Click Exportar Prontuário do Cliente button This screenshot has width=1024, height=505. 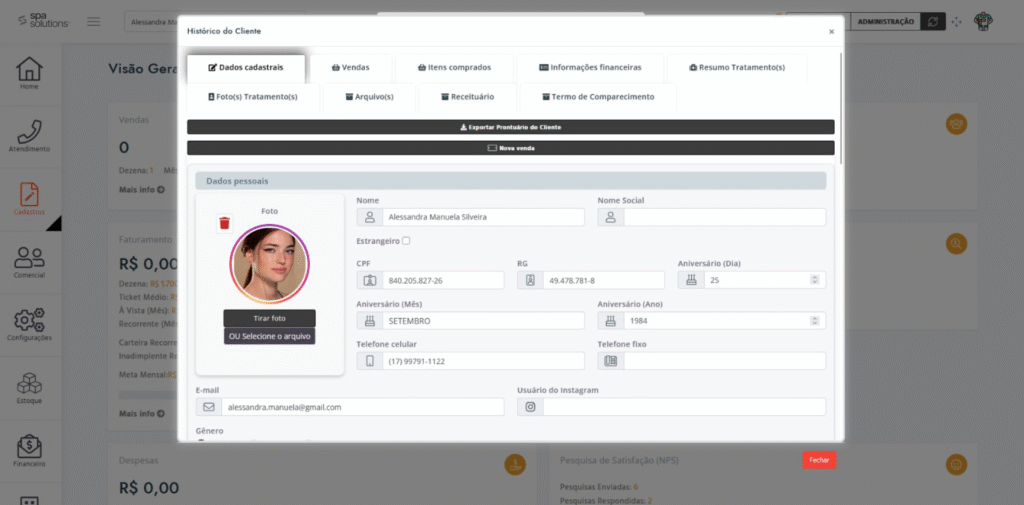coord(510,128)
